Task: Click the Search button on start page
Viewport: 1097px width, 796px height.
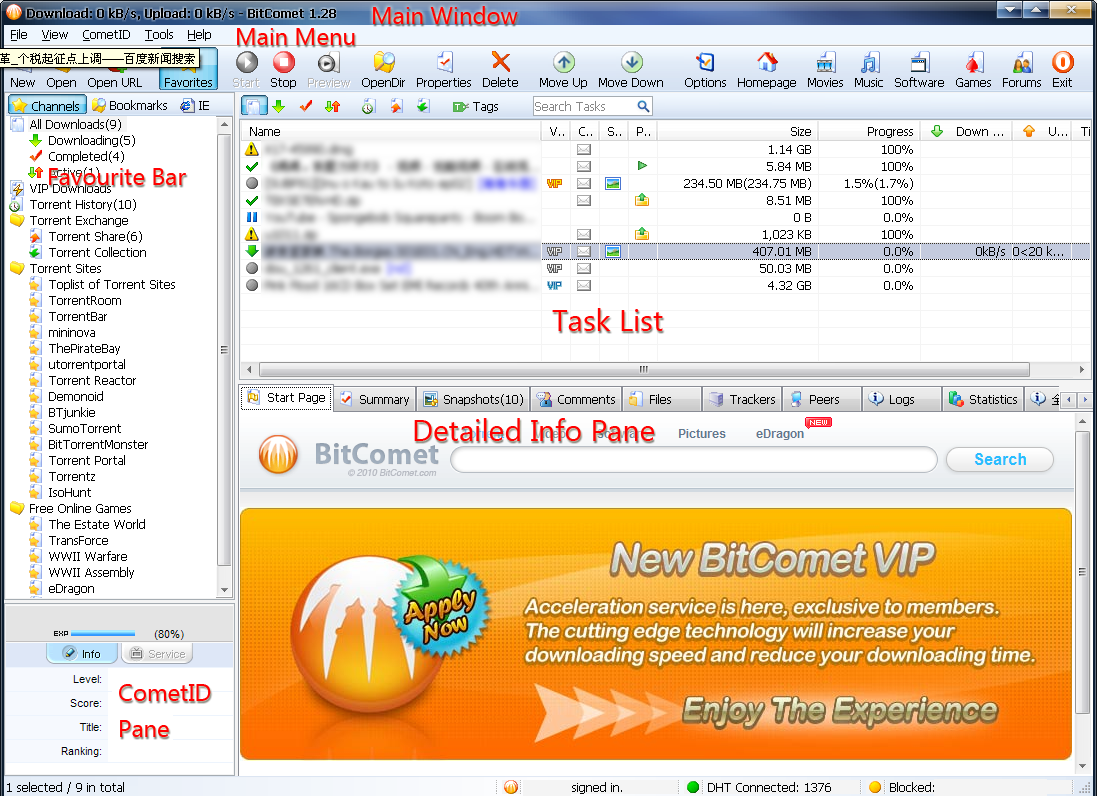Action: coord(1000,460)
